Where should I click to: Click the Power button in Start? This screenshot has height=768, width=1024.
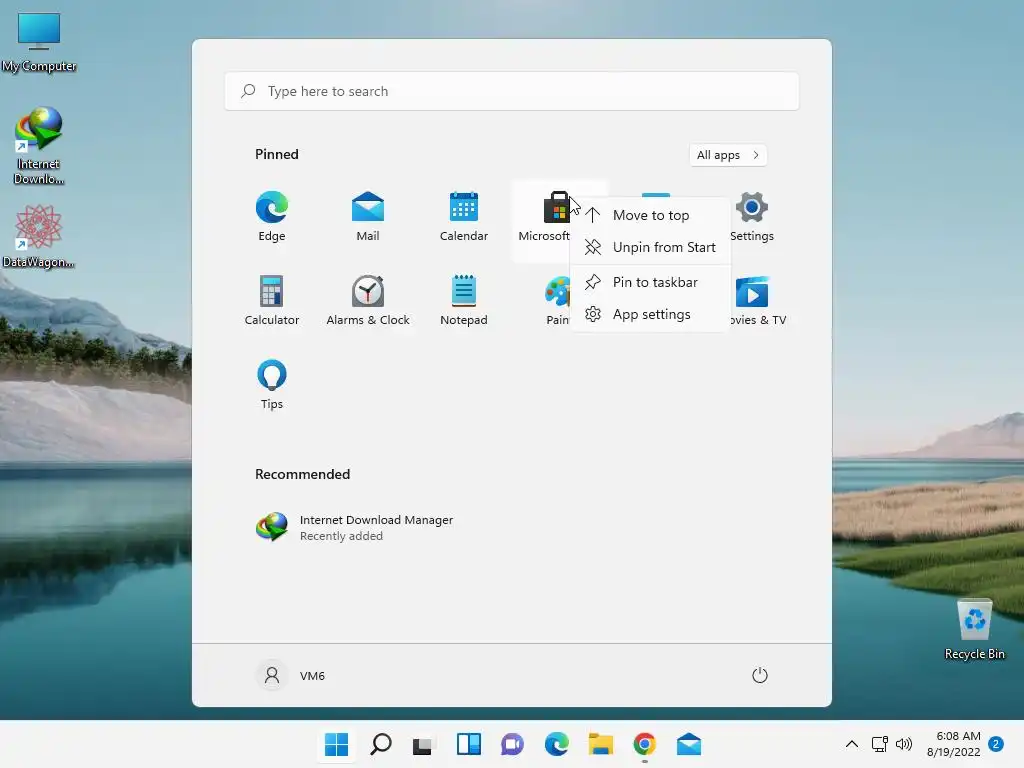(x=760, y=675)
